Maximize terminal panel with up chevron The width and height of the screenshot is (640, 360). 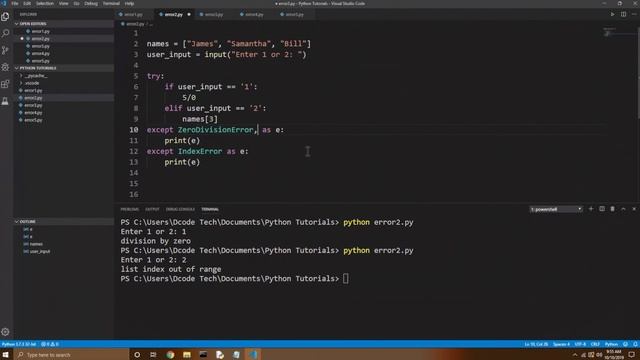[623, 209]
